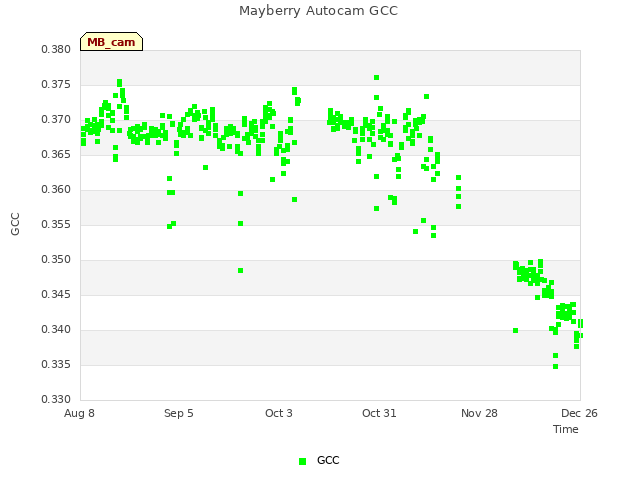The image size is (640, 480).
Task: Click the 0.345 y-axis tick label
Action: [x=56, y=294]
